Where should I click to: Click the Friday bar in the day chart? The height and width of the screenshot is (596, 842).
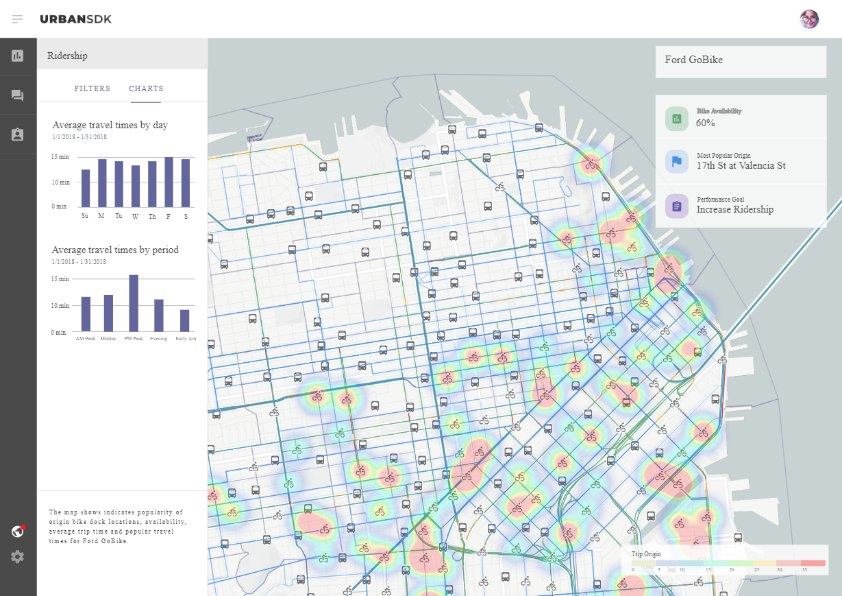169,182
